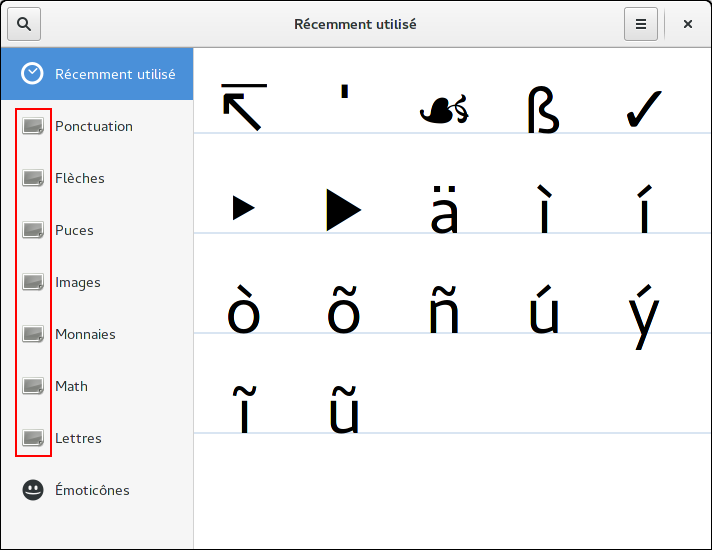Click the icon beside Monnaies
Screen dimensions: 712x550
coord(33,334)
